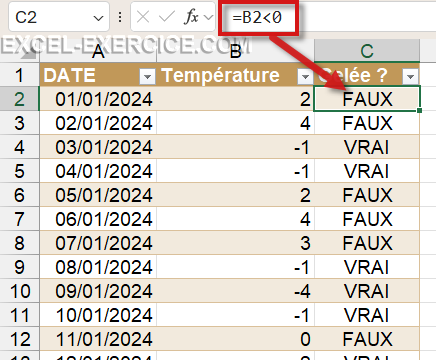The height and width of the screenshot is (360, 436).
Task: Select cell with date 07/01/2024
Action: [x=98, y=243]
